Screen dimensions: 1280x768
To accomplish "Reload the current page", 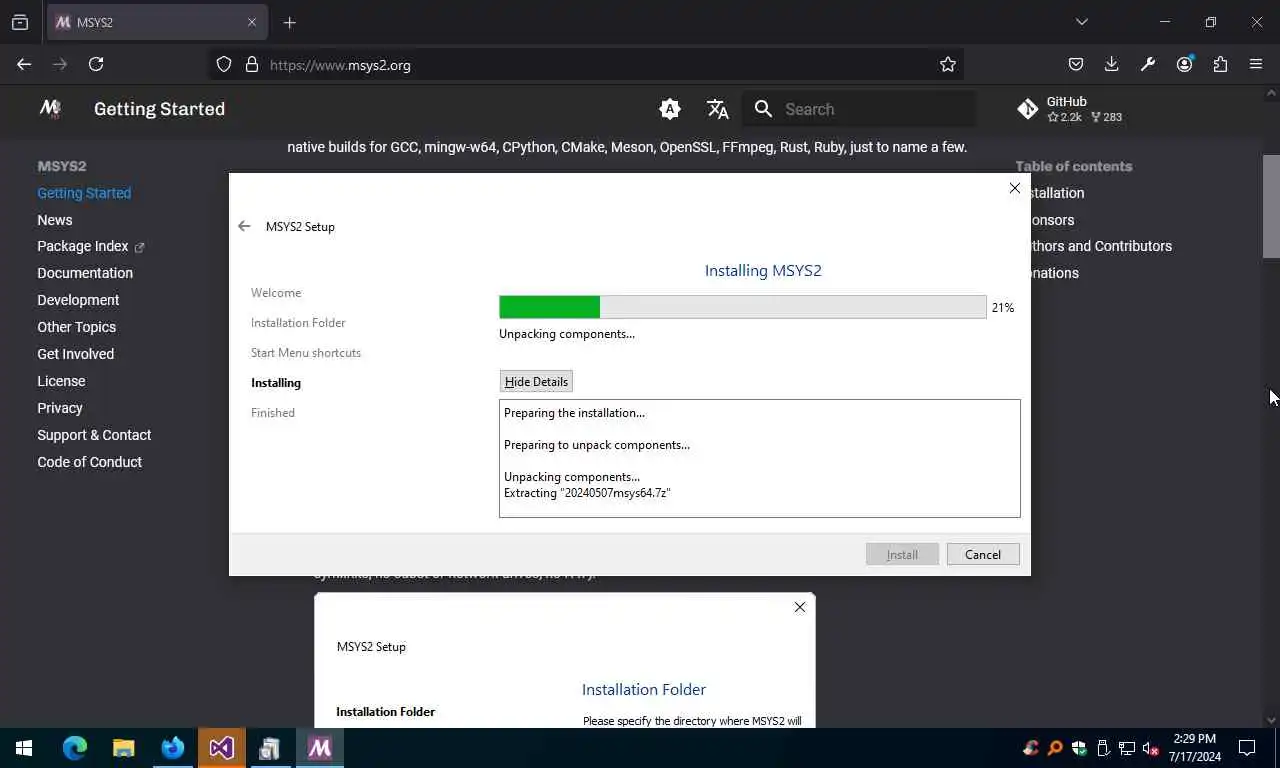I will click(x=96, y=64).
